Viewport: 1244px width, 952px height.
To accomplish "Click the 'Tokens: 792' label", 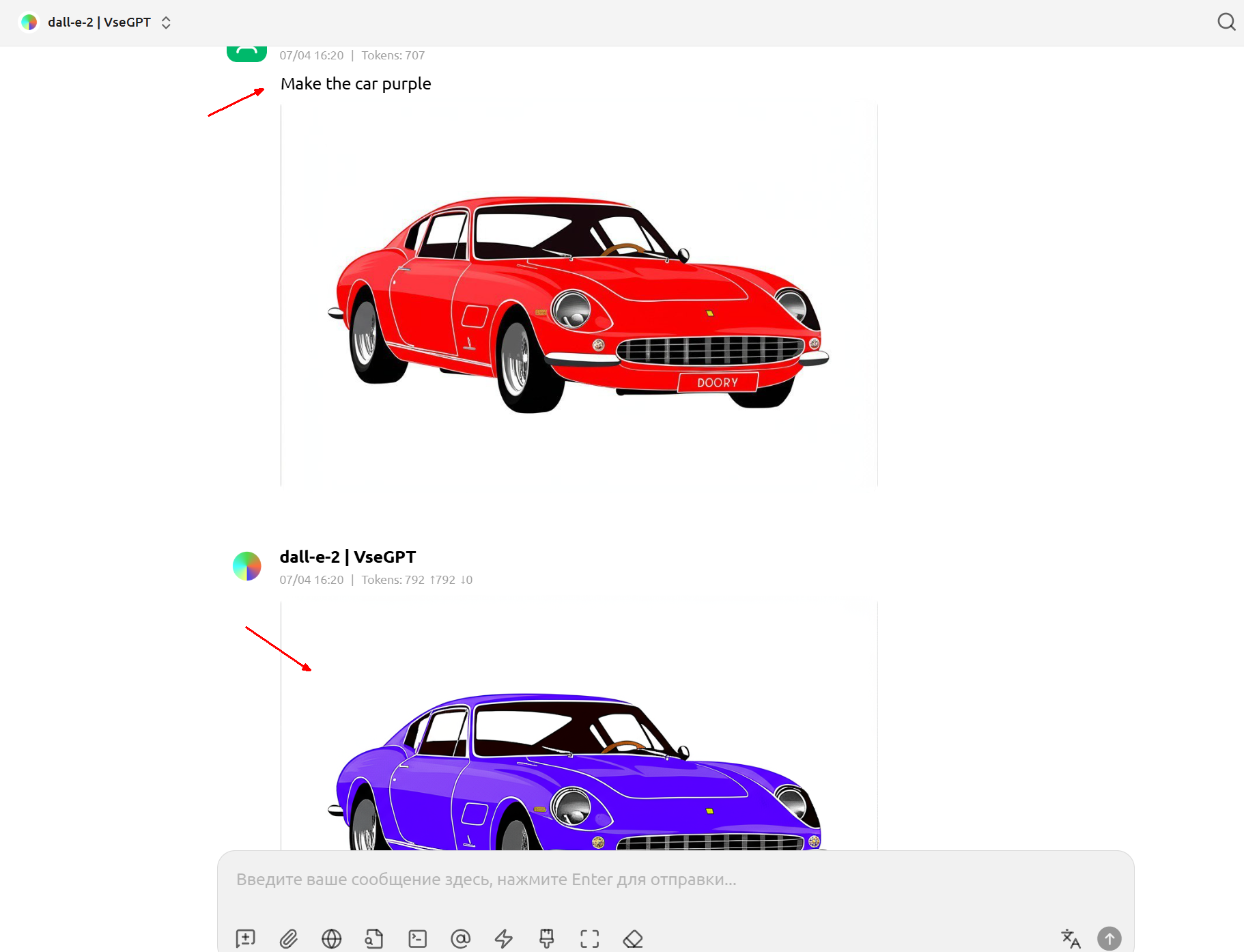I will [x=393, y=580].
